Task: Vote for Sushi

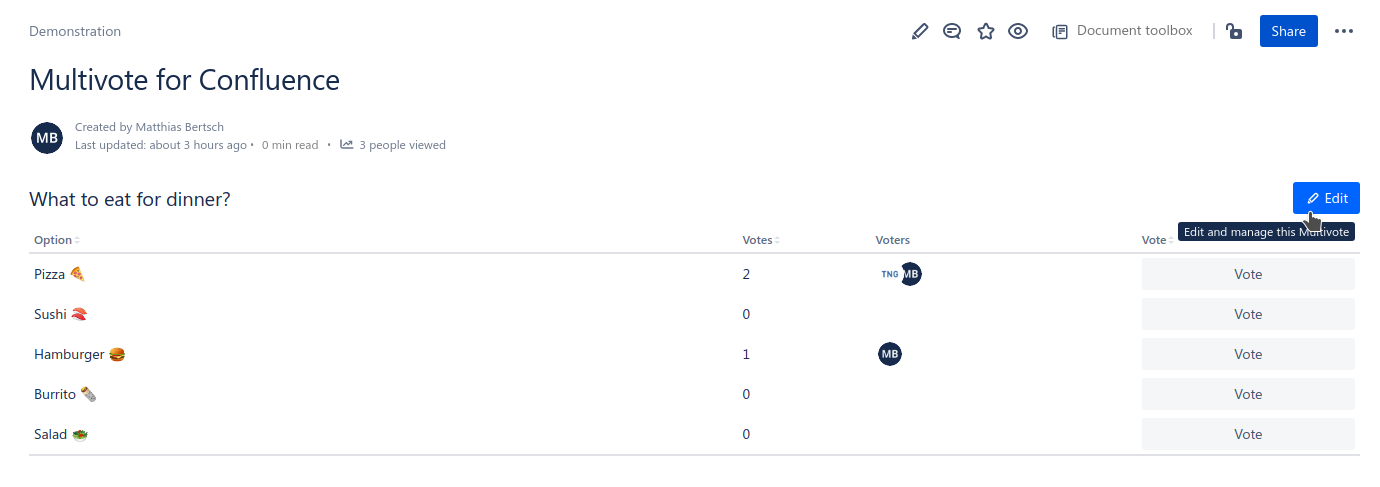Action: (1248, 314)
